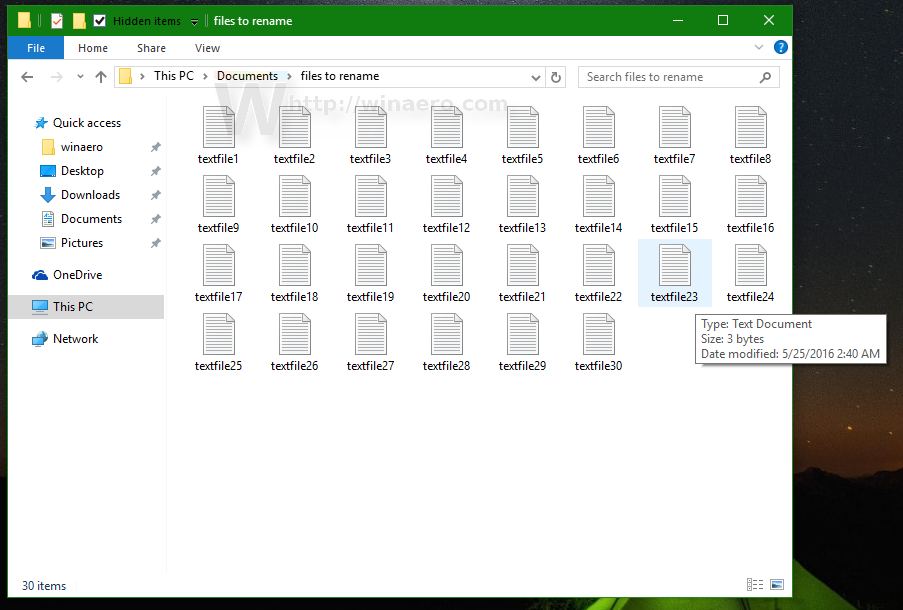Uncheck the Hidden items checkbox
The height and width of the screenshot is (610, 903).
98,20
